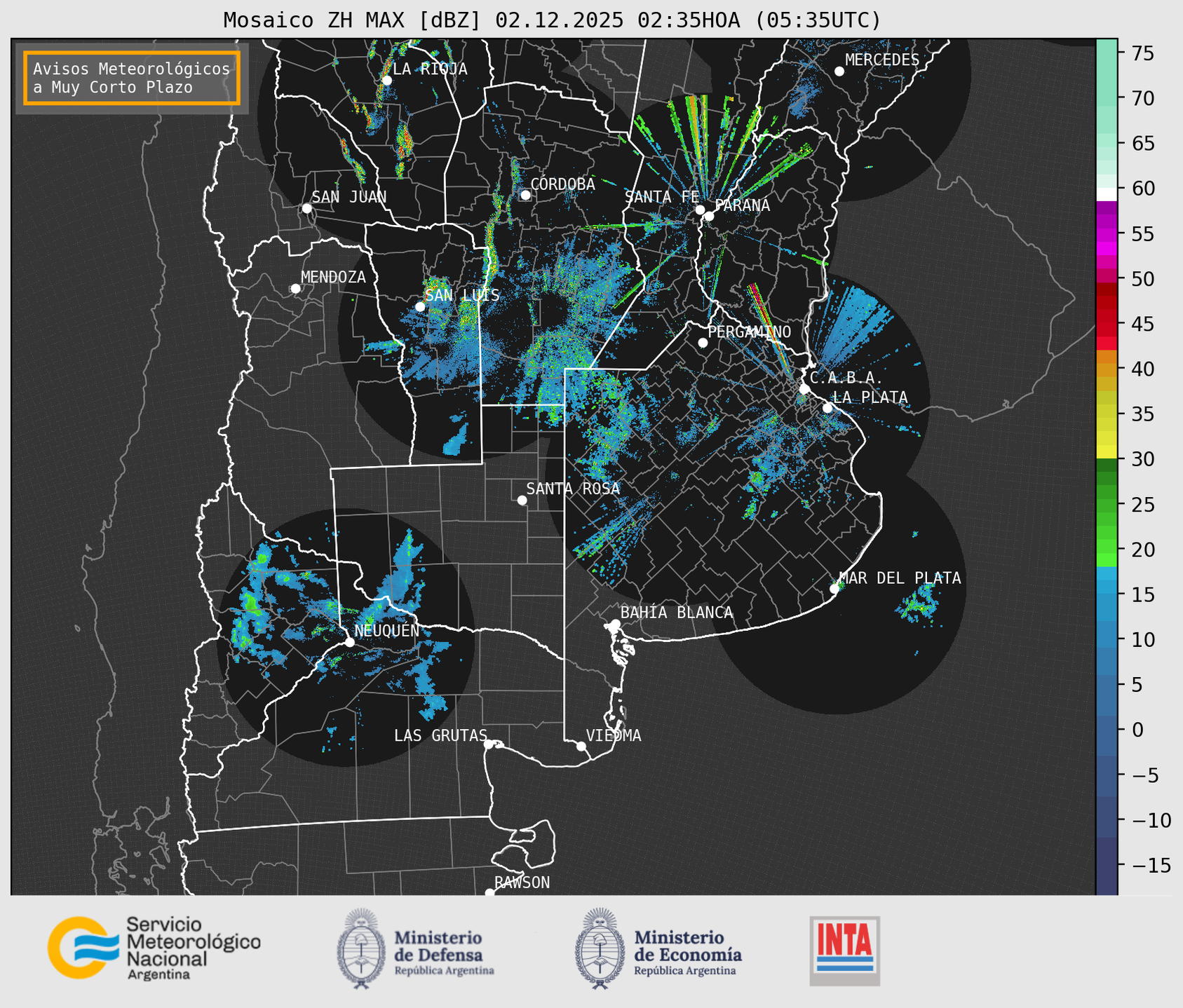Click the LA RIOJA city marker
Viewport: 1183px width, 1008px height.
tap(386, 80)
